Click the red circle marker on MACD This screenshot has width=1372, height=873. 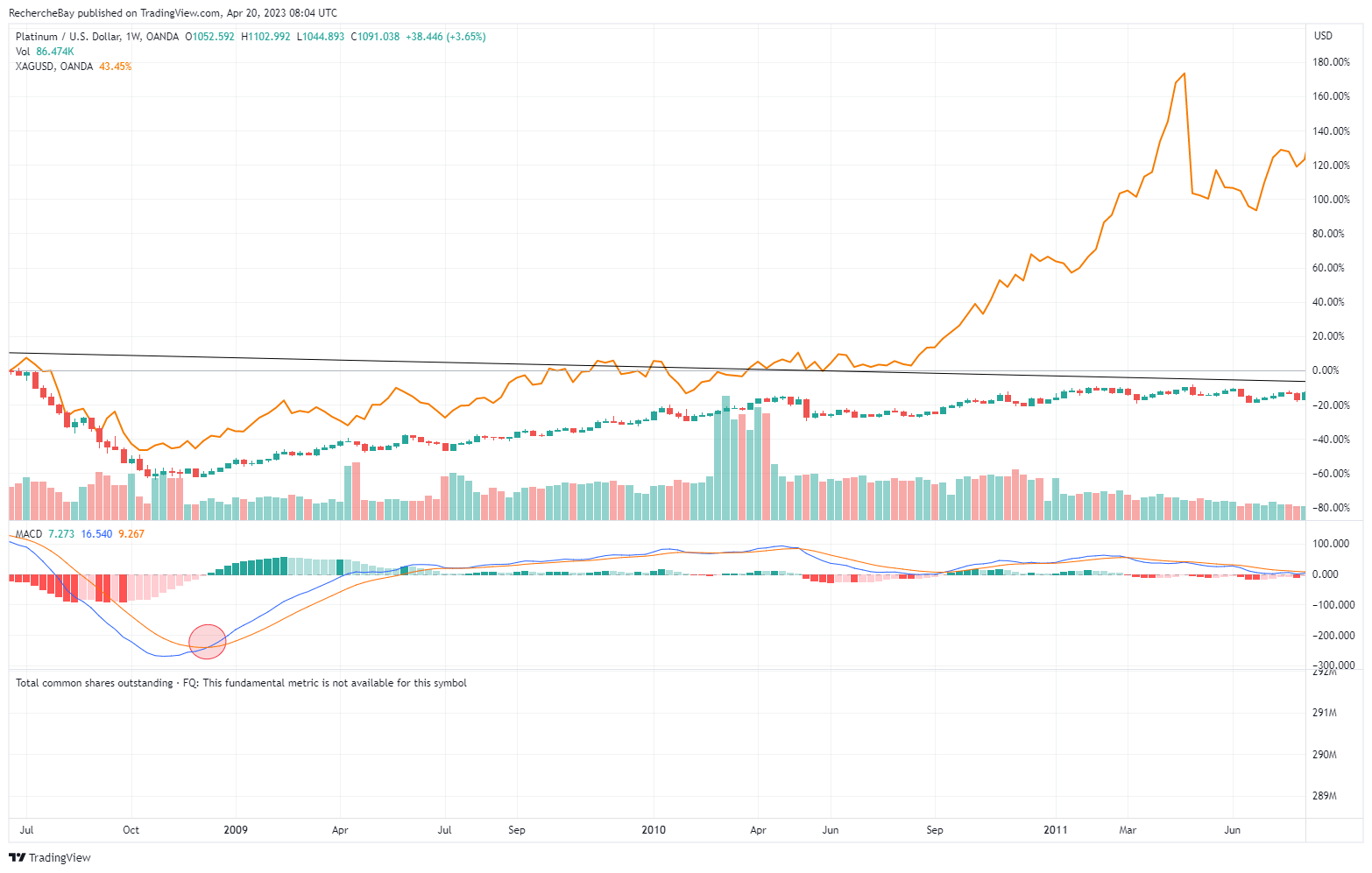[x=208, y=642]
